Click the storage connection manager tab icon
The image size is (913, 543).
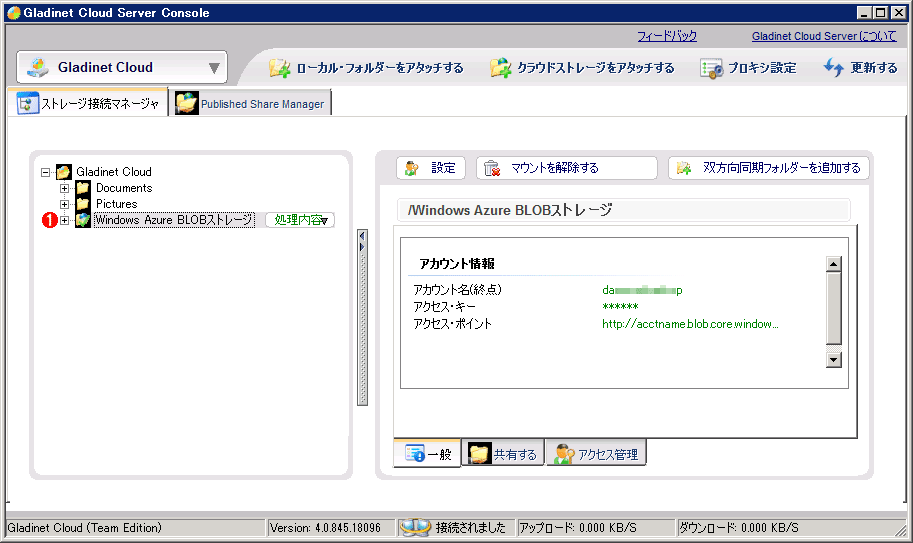[27, 104]
